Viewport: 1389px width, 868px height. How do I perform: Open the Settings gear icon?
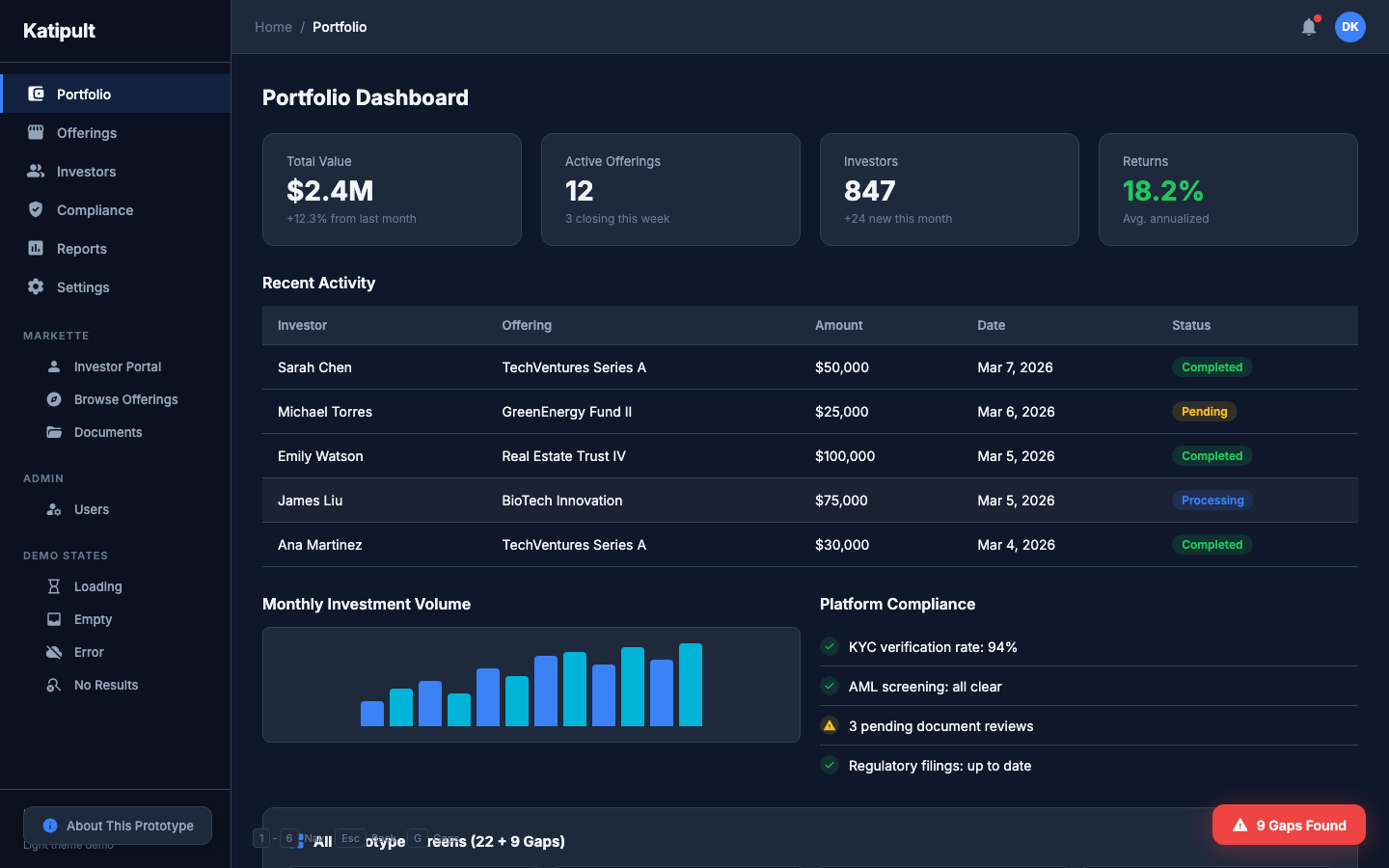tap(36, 286)
